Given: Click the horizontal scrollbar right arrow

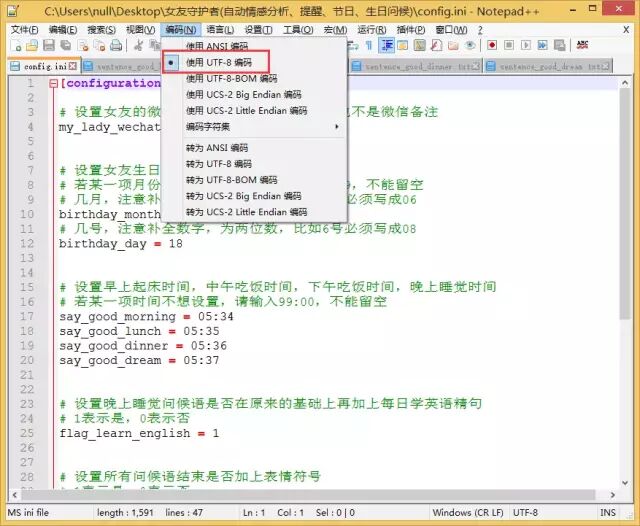Looking at the screenshot, I should point(613,495).
